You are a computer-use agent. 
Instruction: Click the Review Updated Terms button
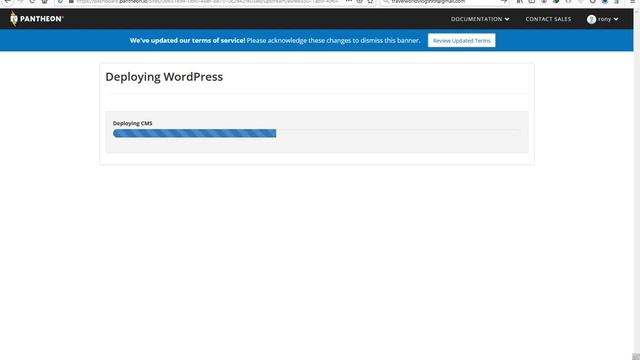pyautogui.click(x=461, y=40)
